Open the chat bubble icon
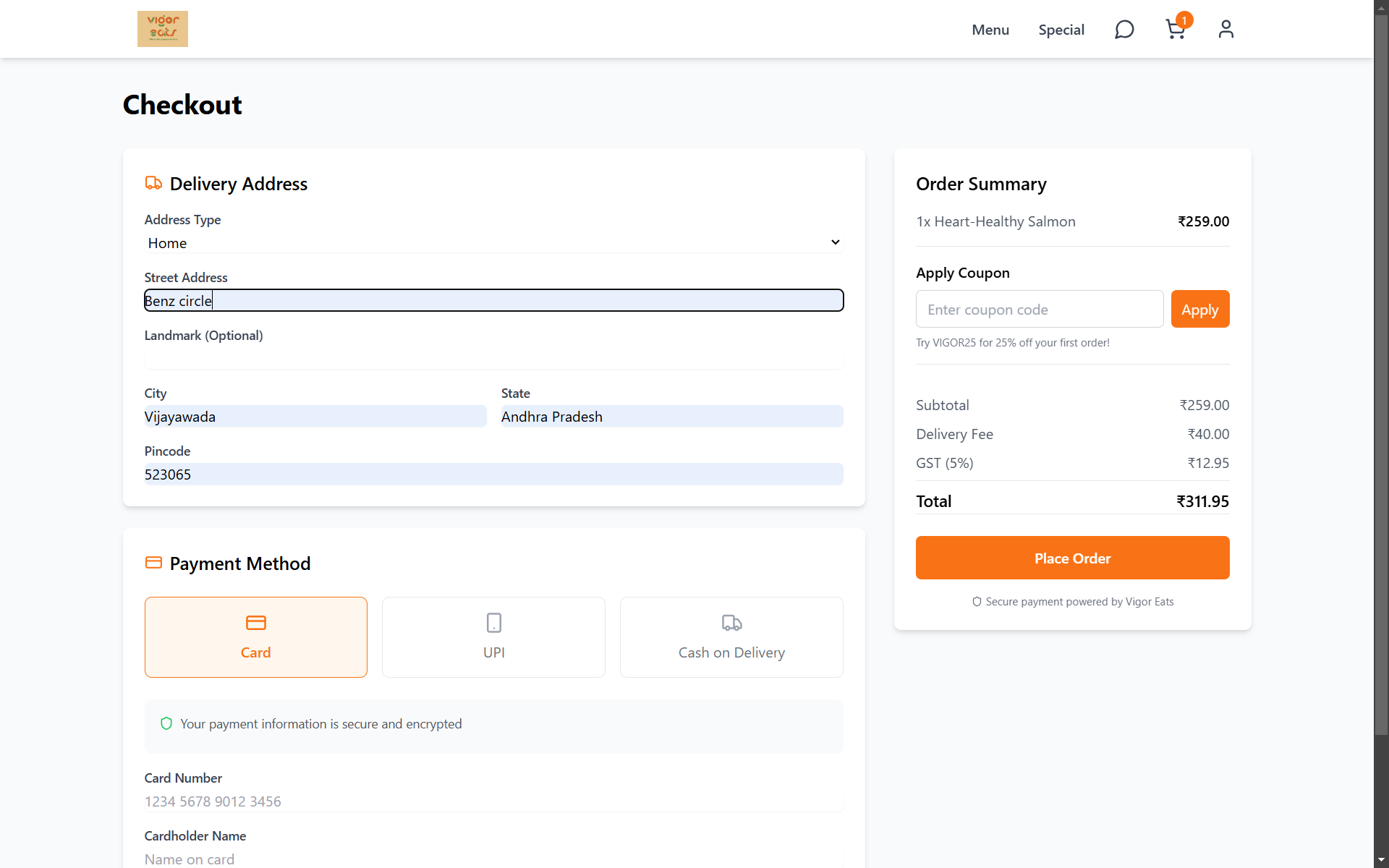Image resolution: width=1389 pixels, height=868 pixels. click(1124, 30)
